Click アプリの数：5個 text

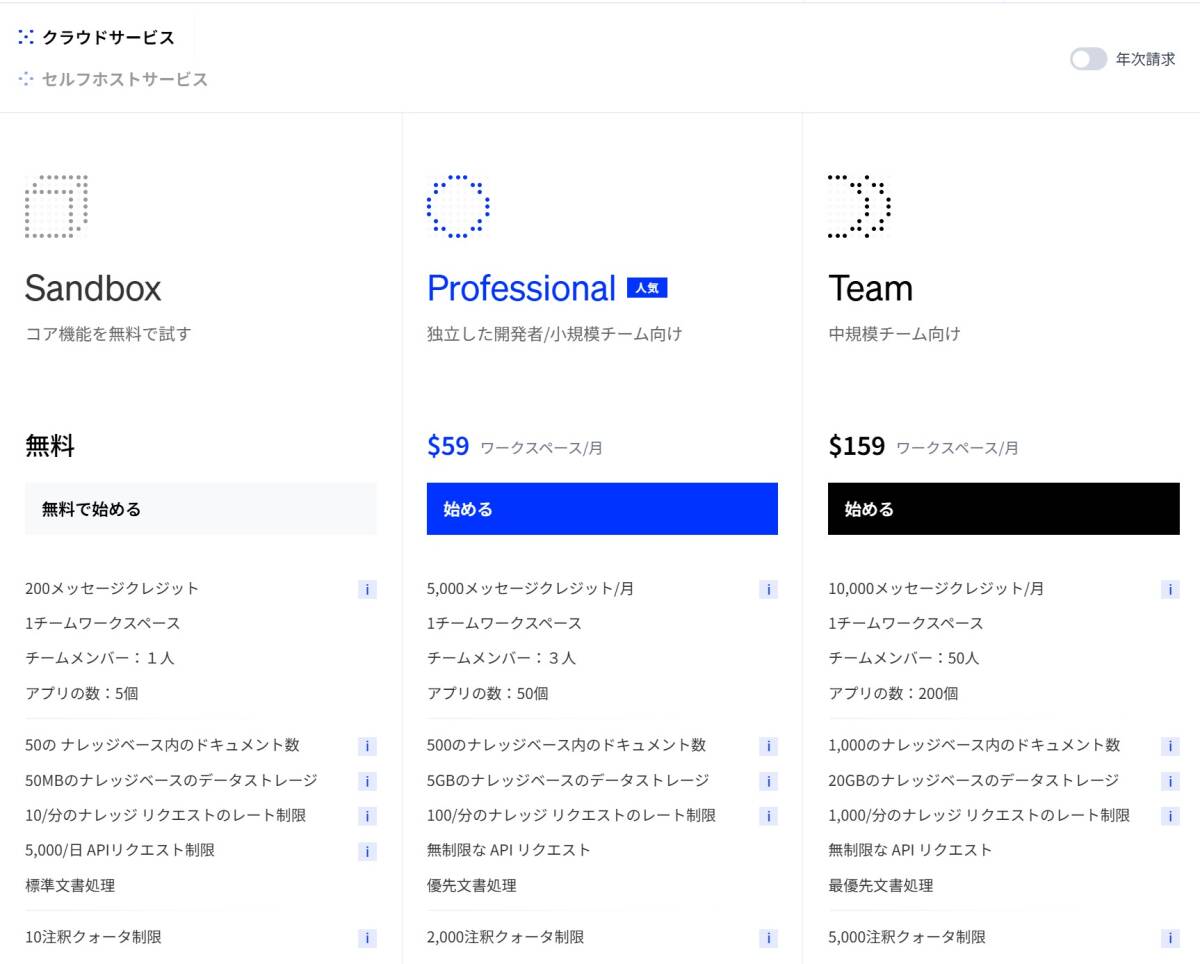click(x=82, y=693)
